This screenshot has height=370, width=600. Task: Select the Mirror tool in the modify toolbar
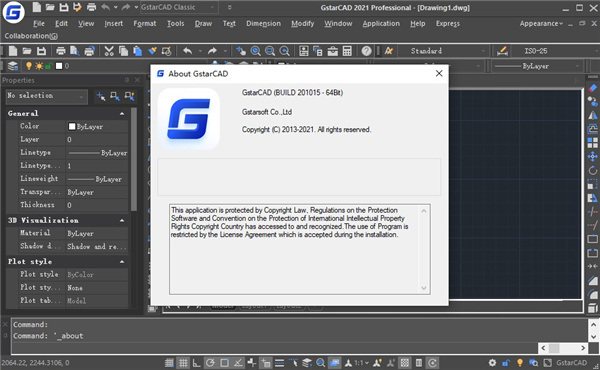coord(592,115)
